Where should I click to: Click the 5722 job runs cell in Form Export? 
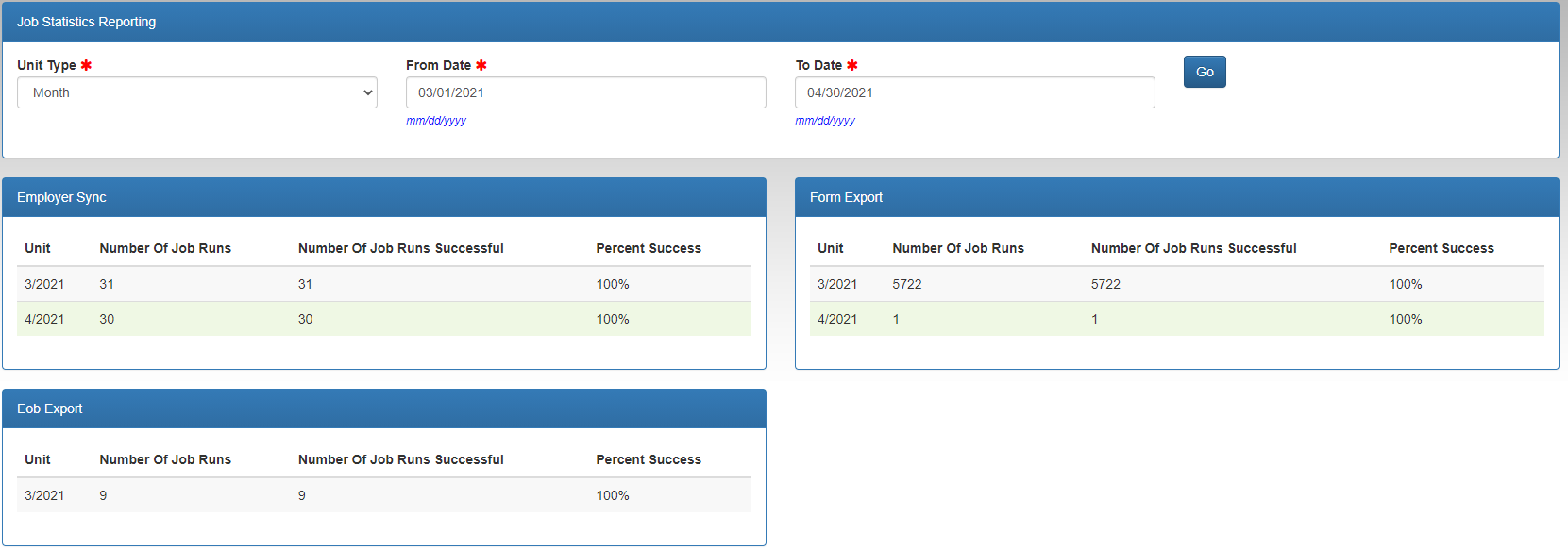(x=907, y=284)
